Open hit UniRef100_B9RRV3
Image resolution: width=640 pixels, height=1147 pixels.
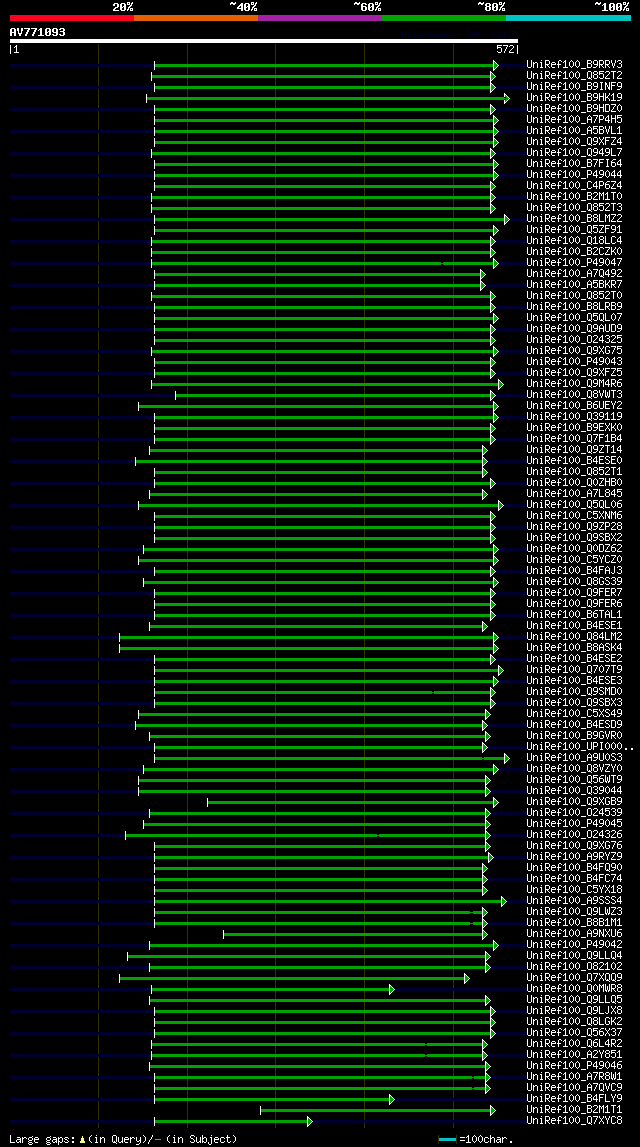(x=574, y=65)
